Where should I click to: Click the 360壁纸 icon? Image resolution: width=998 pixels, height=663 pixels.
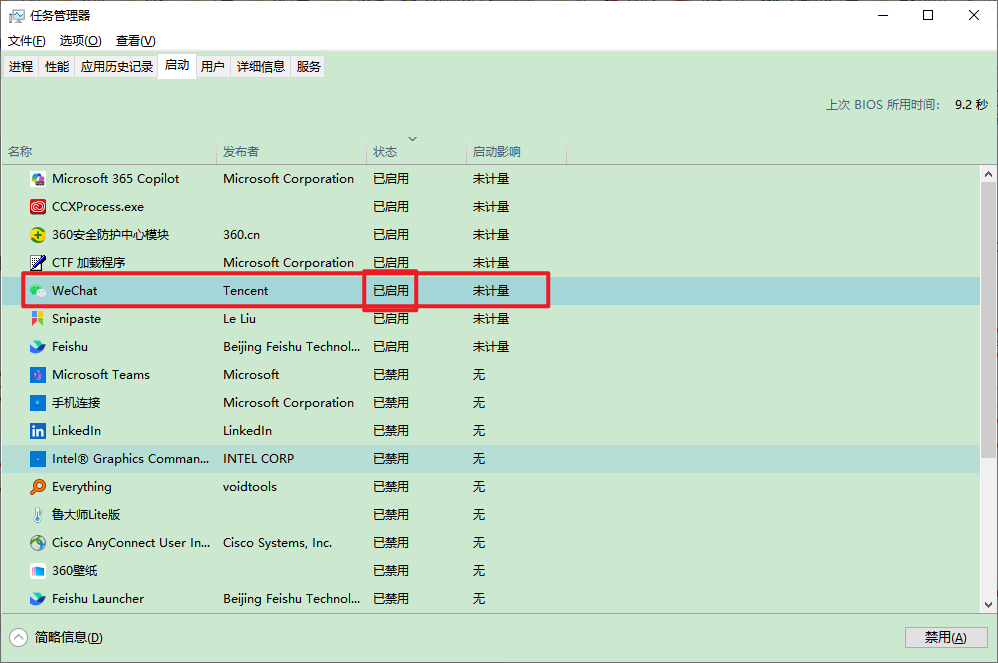click(x=38, y=571)
